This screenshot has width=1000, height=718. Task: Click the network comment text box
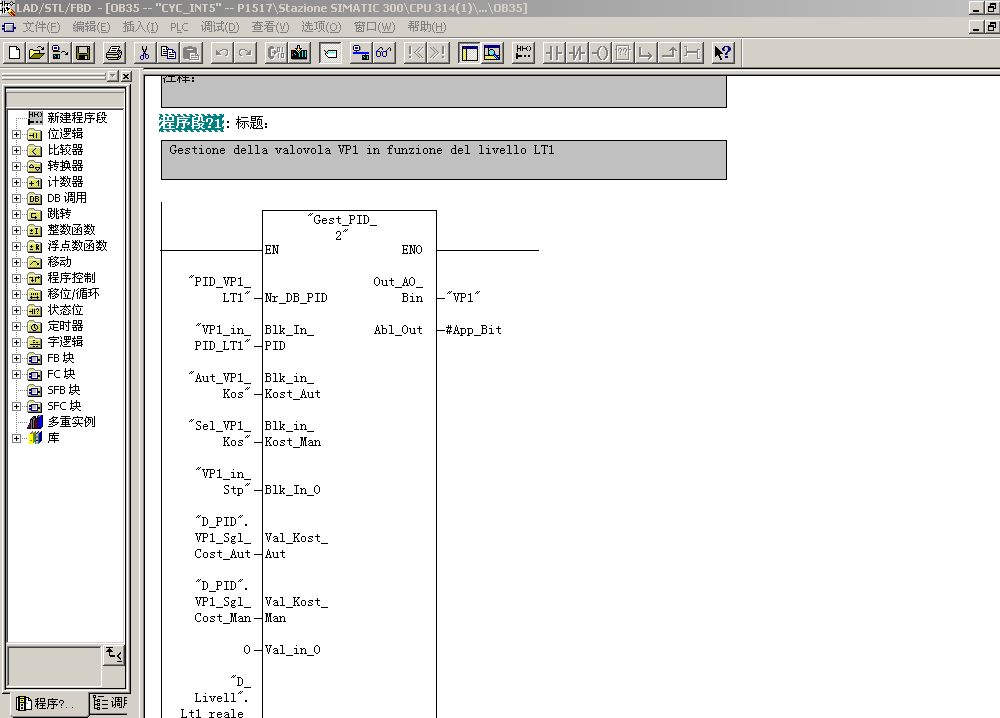[x=443, y=159]
